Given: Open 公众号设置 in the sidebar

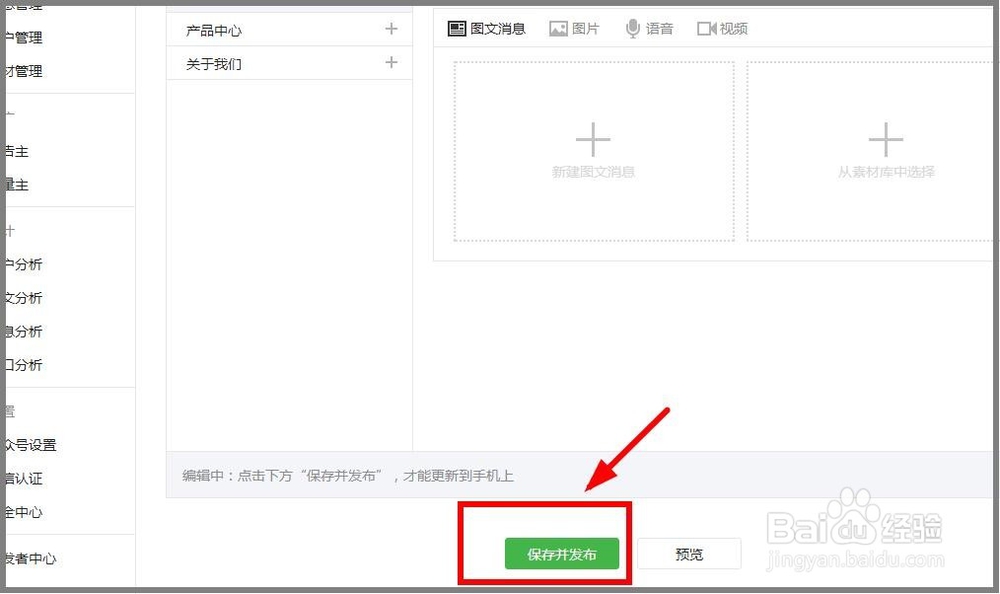Looking at the screenshot, I should [30, 444].
